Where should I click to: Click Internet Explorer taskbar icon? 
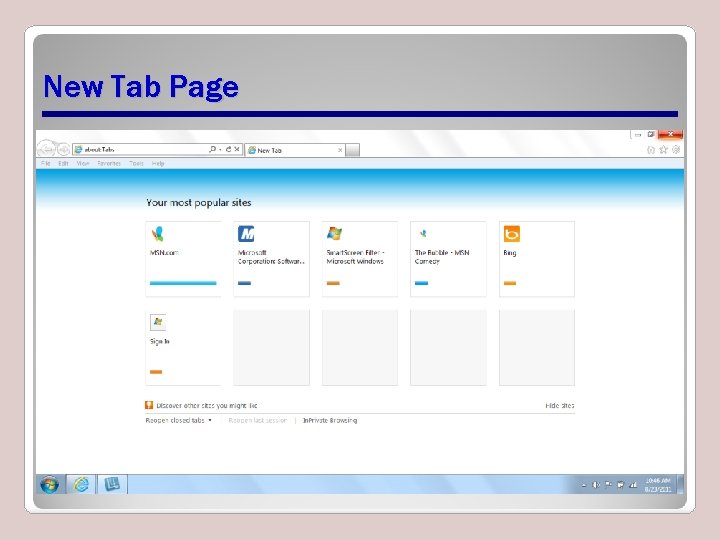pyautogui.click(x=81, y=484)
